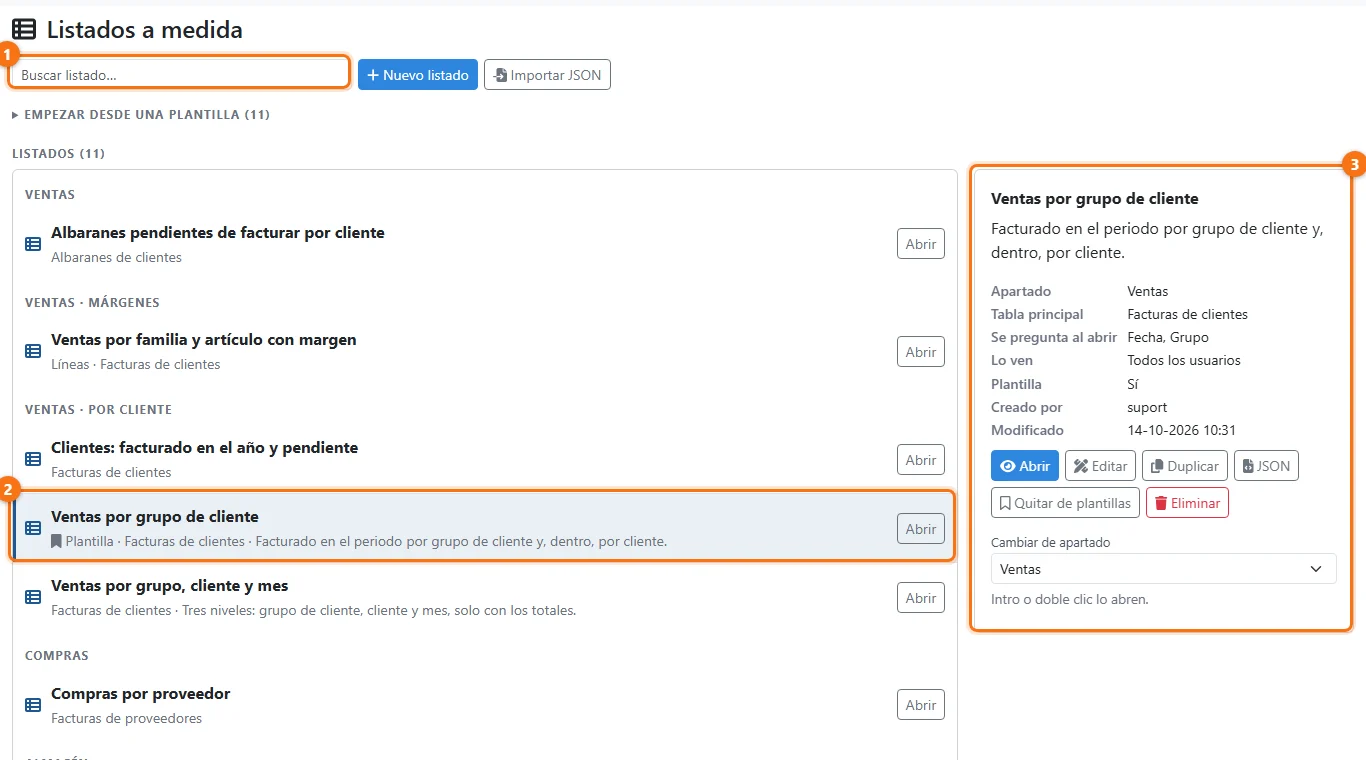Delete the listing with Eliminar
The image size is (1366, 760).
pos(1187,503)
